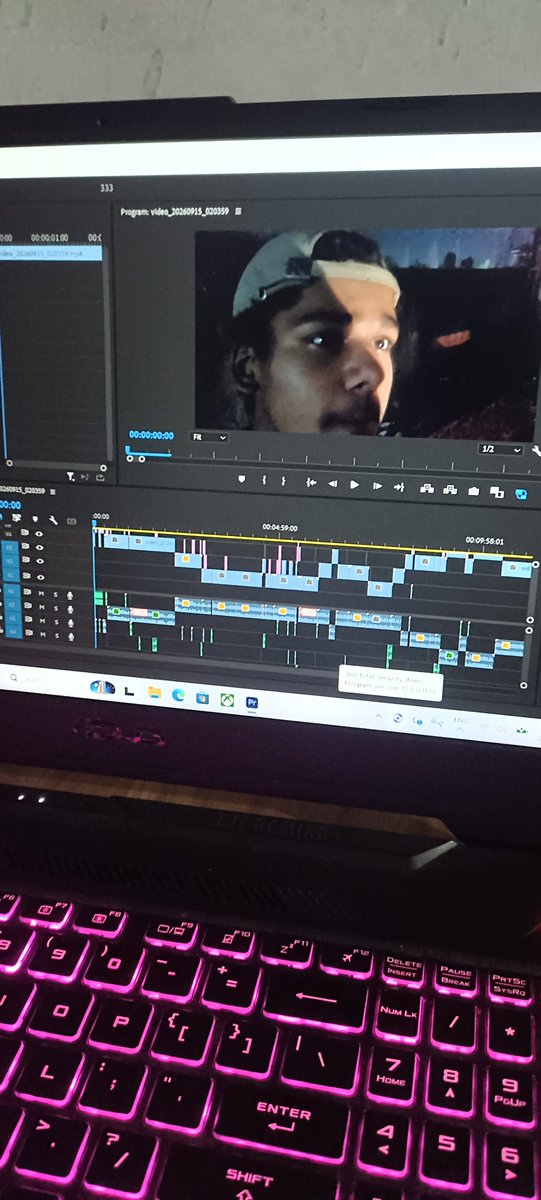Click the Mark In button
The height and width of the screenshot is (1200, 541).
(264, 481)
